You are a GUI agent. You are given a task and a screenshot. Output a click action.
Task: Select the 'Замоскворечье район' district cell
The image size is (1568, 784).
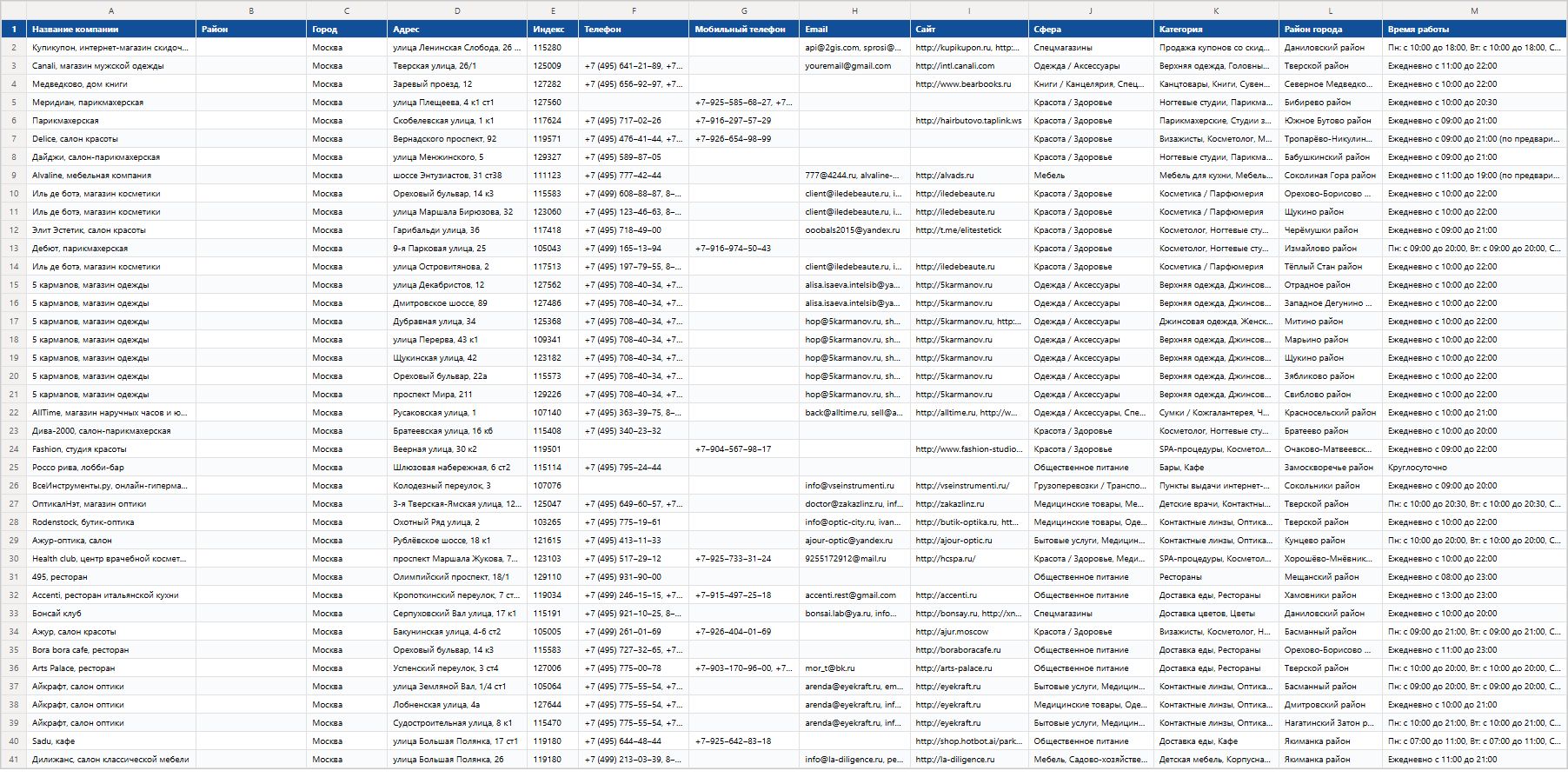point(1330,468)
